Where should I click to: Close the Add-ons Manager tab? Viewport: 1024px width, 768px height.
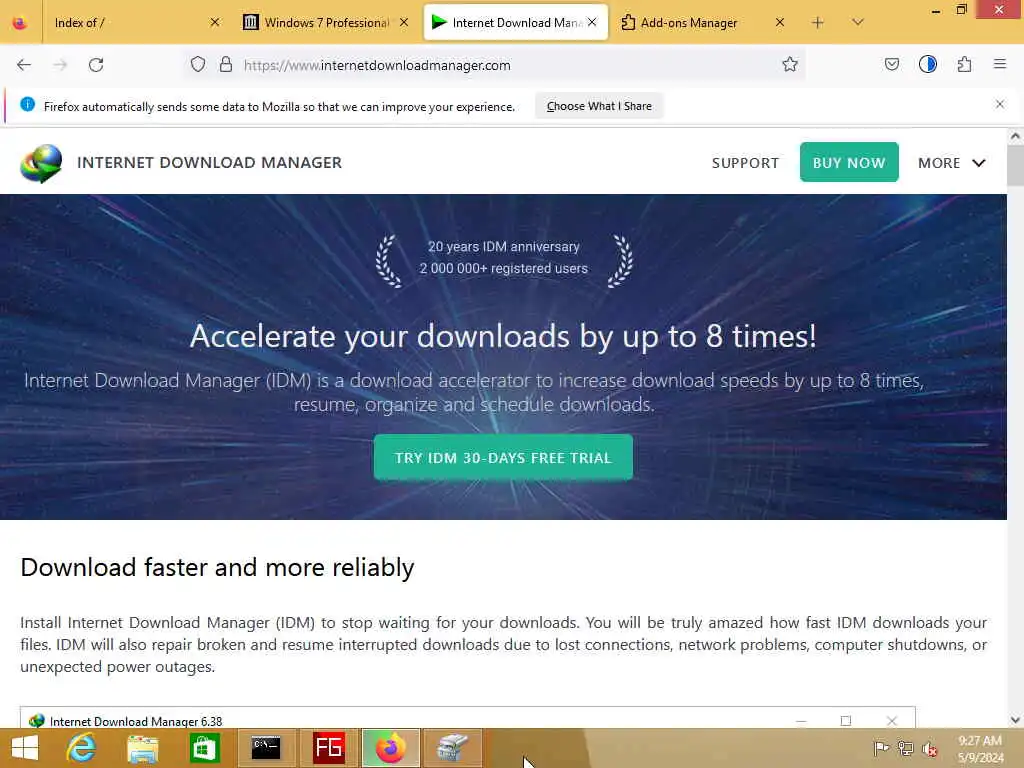coord(780,22)
